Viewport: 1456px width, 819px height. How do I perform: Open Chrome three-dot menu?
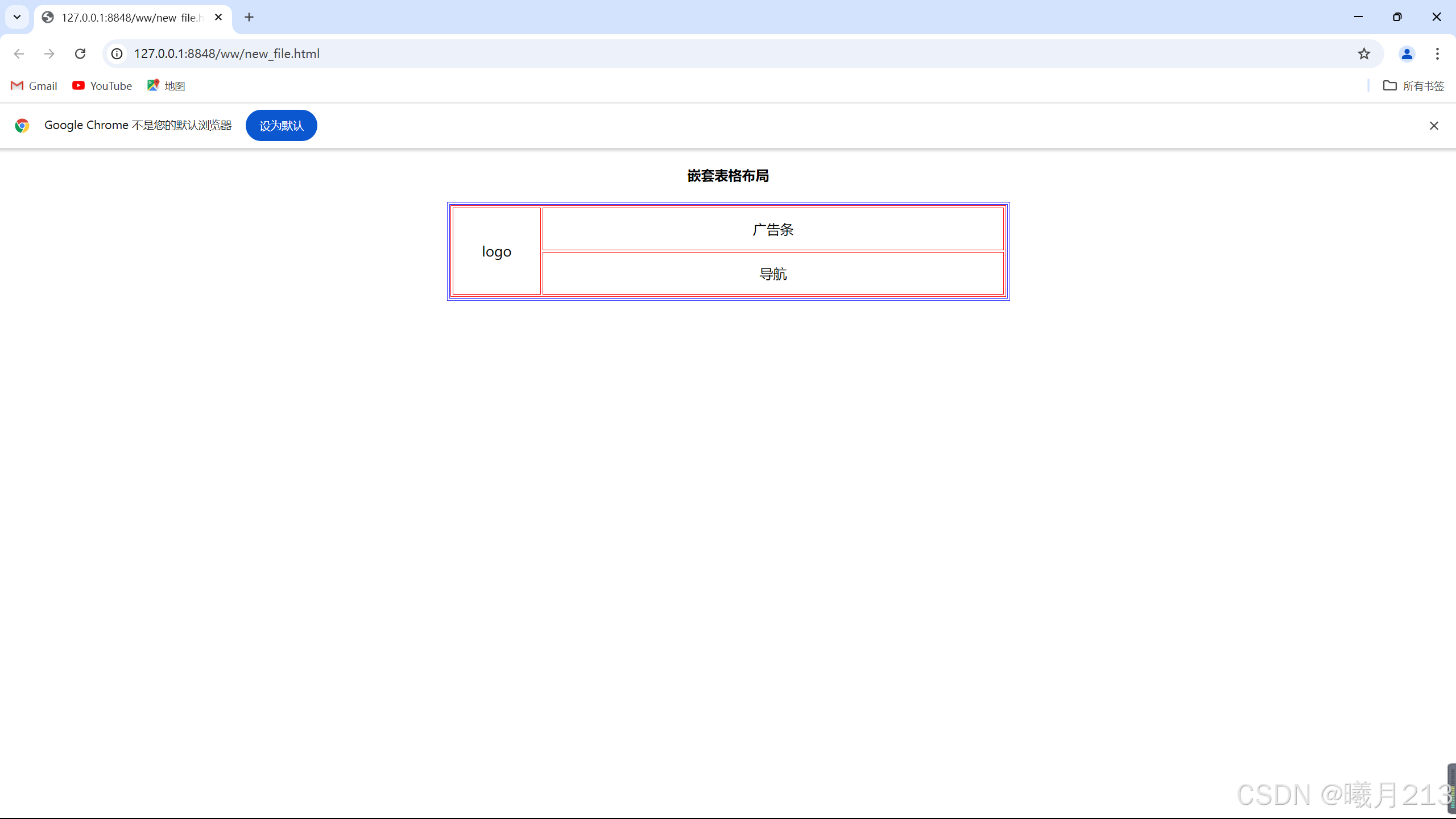(x=1437, y=53)
